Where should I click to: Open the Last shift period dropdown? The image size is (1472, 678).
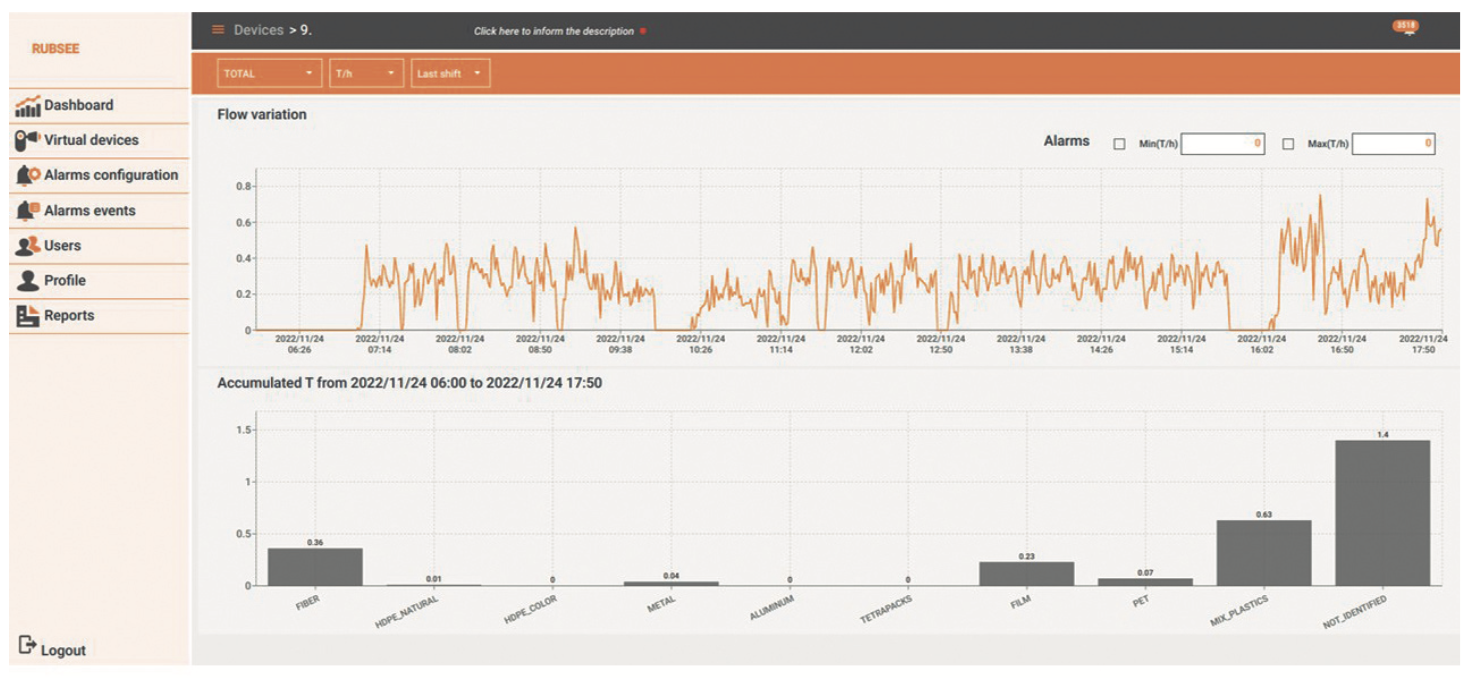coord(450,73)
